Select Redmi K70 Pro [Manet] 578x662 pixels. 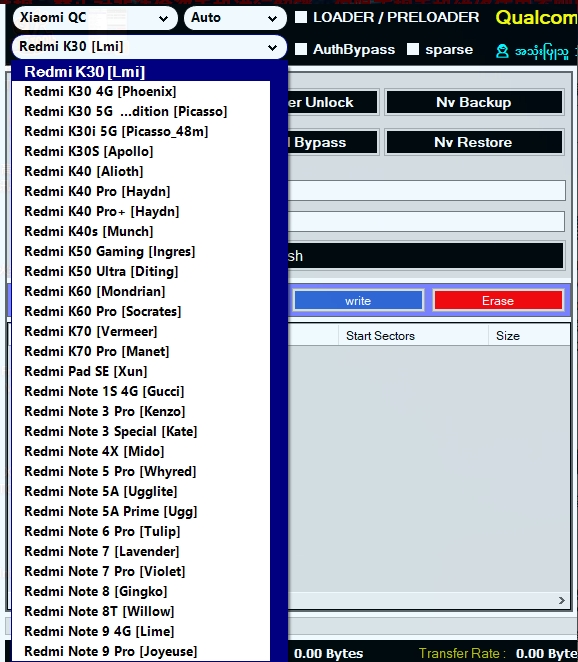coord(141,352)
